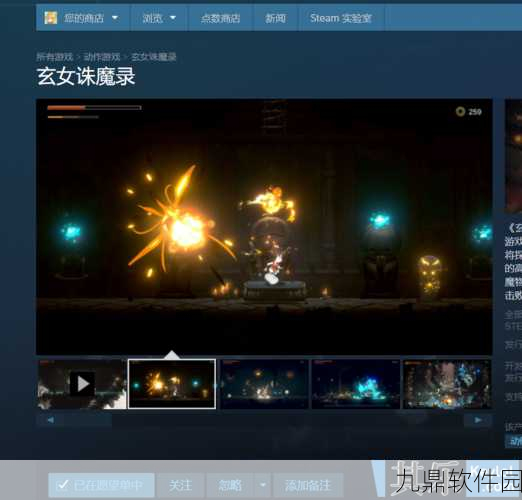The height and width of the screenshot is (500, 522).
Task: Open the 点数商店 tab
Action: 220,18
